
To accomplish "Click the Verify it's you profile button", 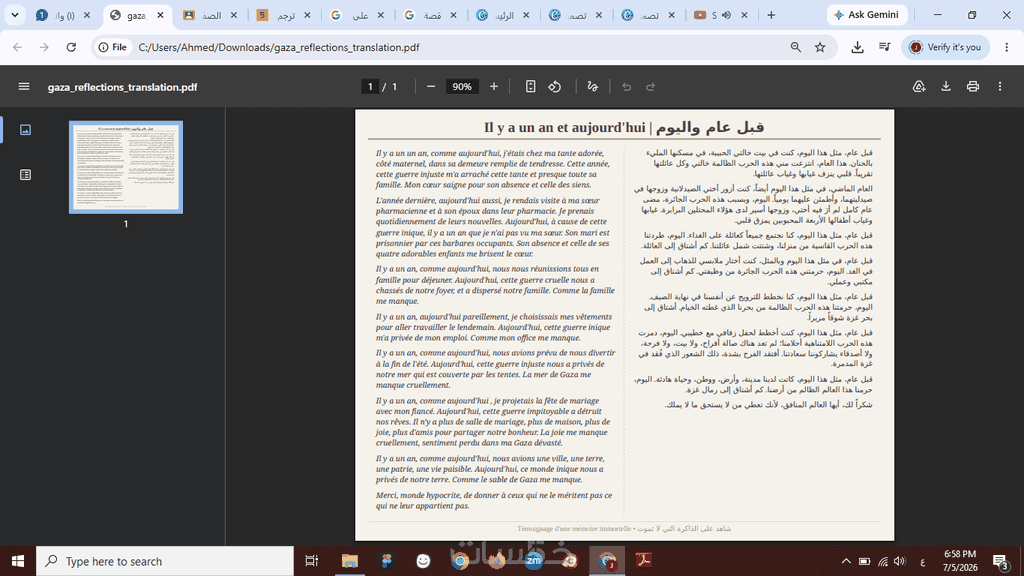I will tap(946, 47).
